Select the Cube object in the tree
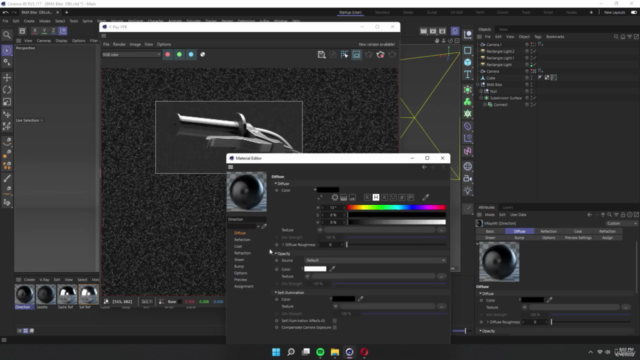Screen dimensions: 640x360 491,78
